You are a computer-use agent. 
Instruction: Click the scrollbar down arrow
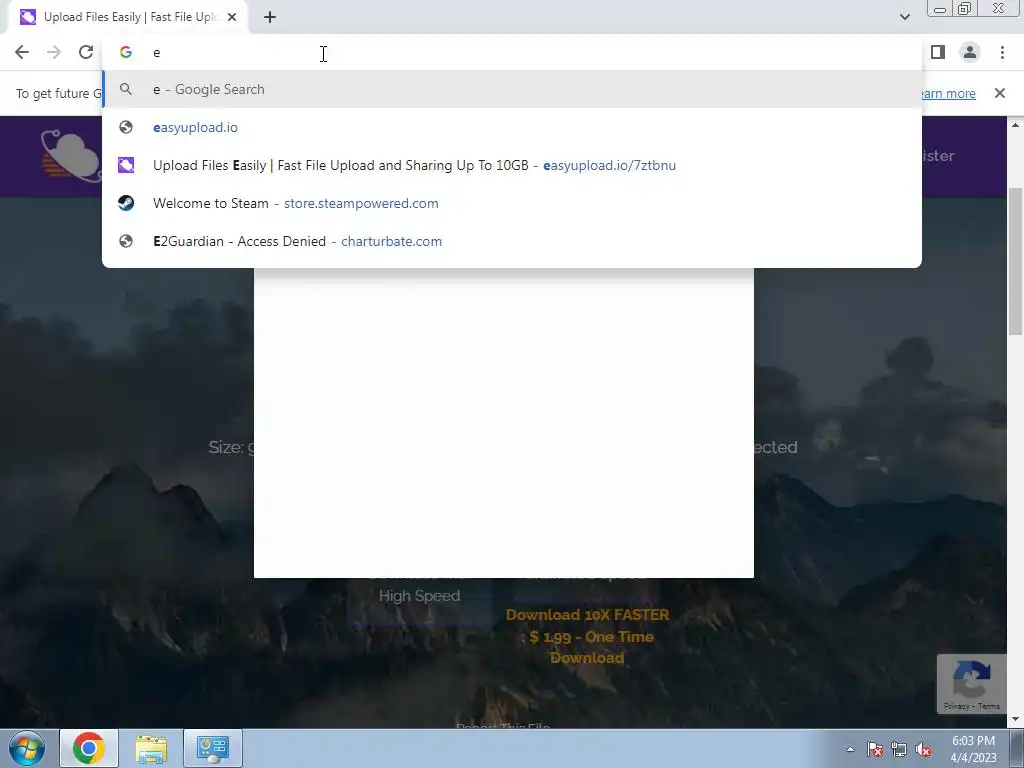tap(1016, 720)
